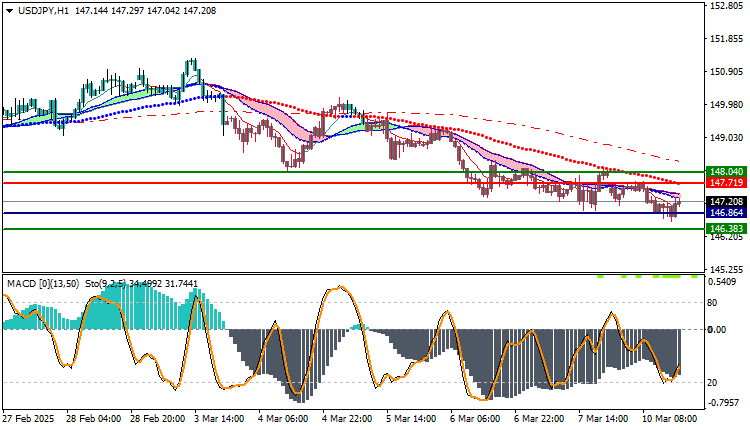Image resolution: width=750 pixels, height=430 pixels.
Task: Select the 28 Feb 04:00 time label
Action: coord(93,419)
